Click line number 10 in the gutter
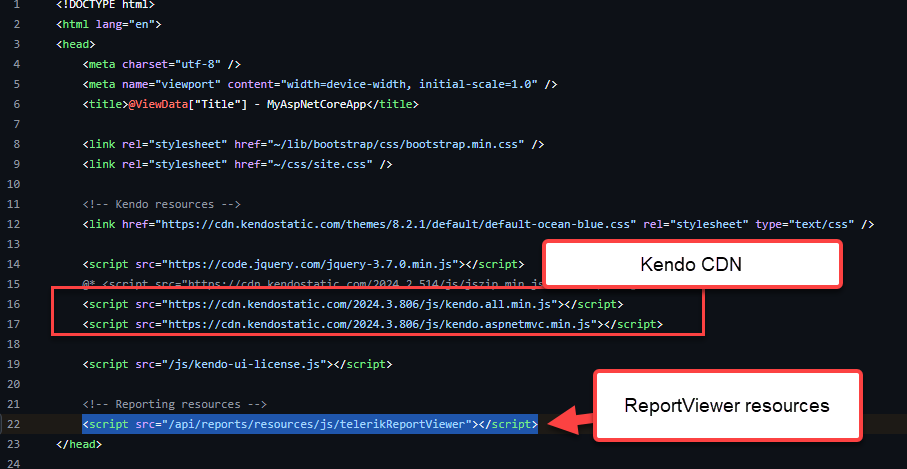Screen dimensions: 907x469 click(14, 184)
